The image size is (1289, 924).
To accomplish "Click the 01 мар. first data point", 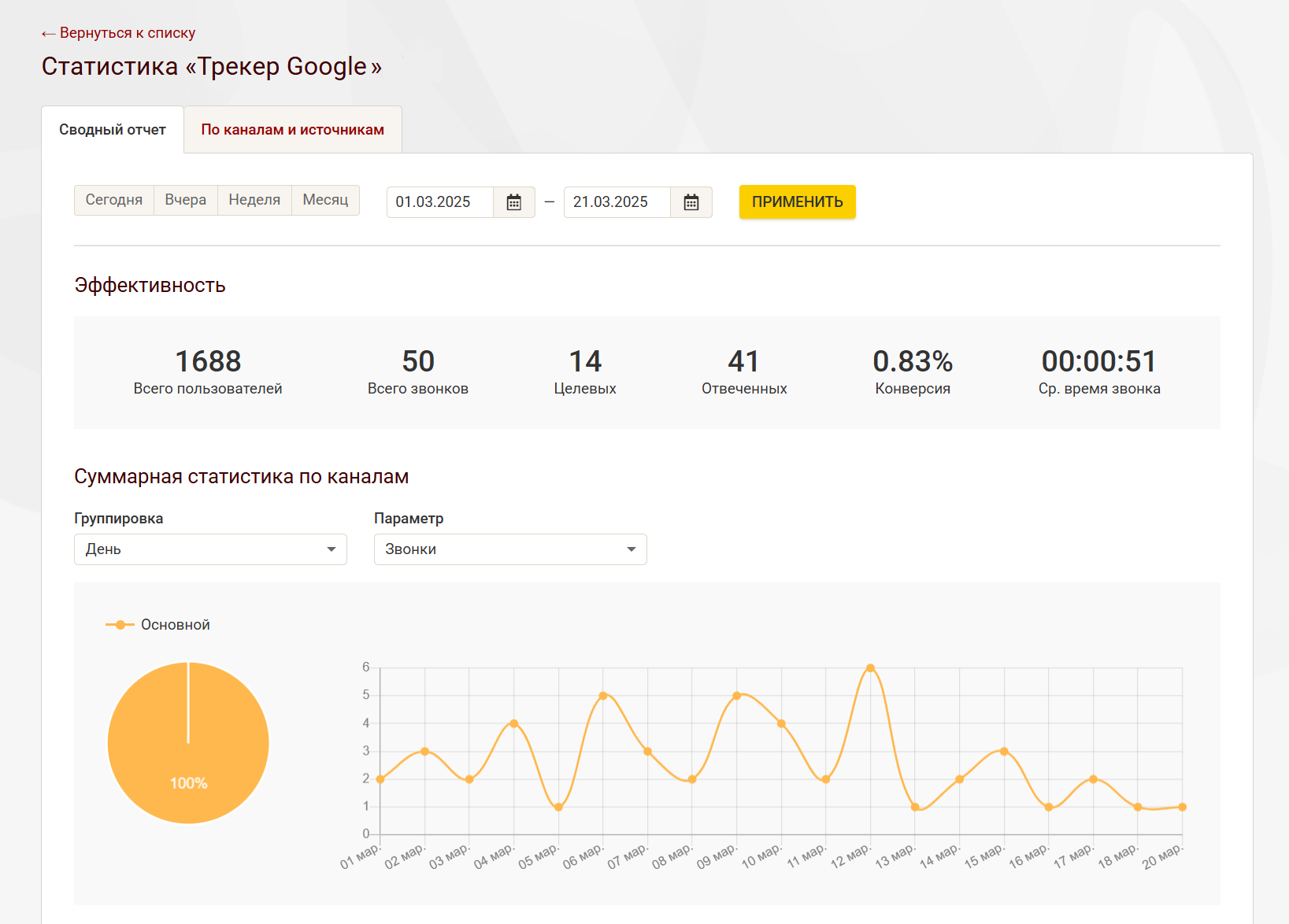I will point(380,779).
